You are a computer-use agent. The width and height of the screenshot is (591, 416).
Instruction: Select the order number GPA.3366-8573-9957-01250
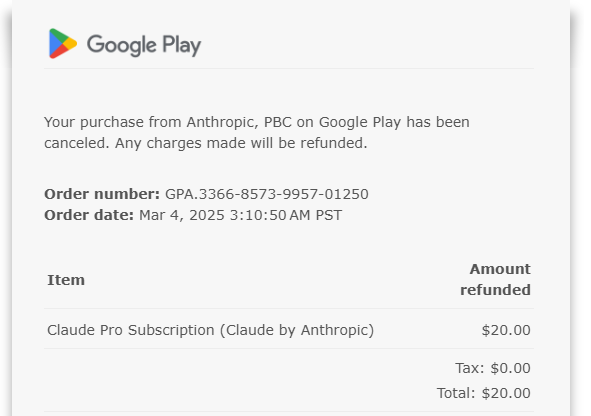(x=267, y=194)
